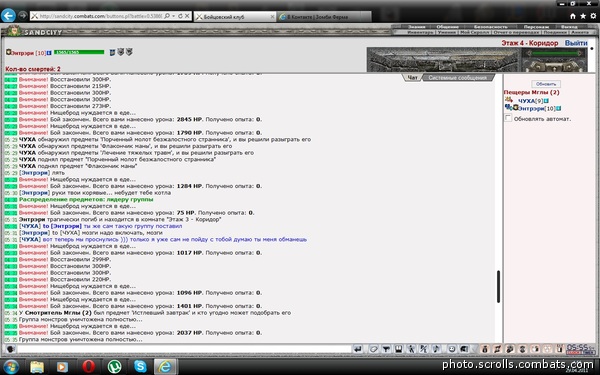Viewport: 600px width, 375px height.
Task: Click the crossed tools icon in chat toolbar
Action: point(423,349)
